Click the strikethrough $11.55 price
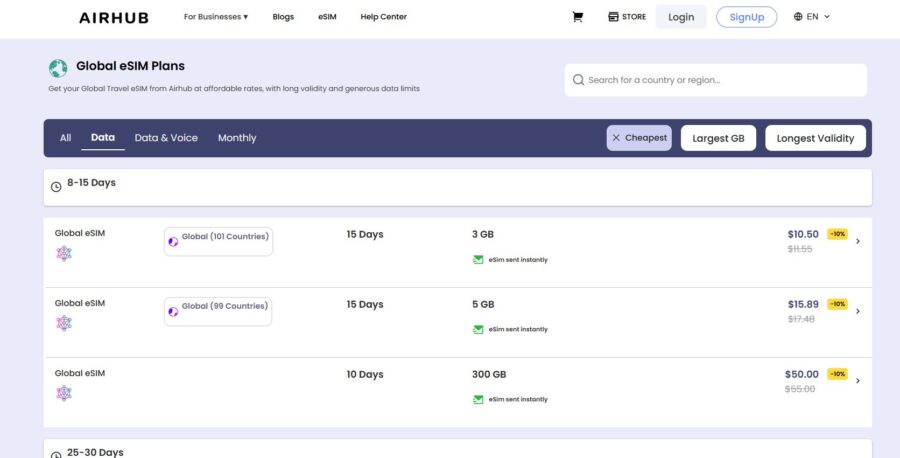 click(800, 249)
